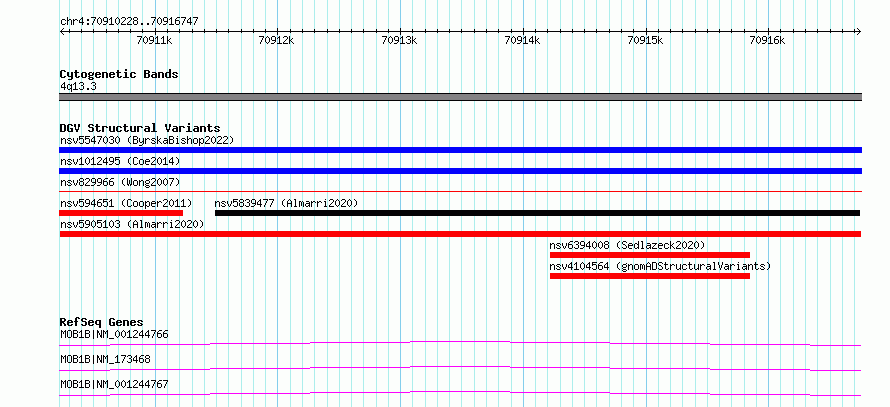Select the nsv5905103 (Almarri2020) red bar

coord(460,234)
